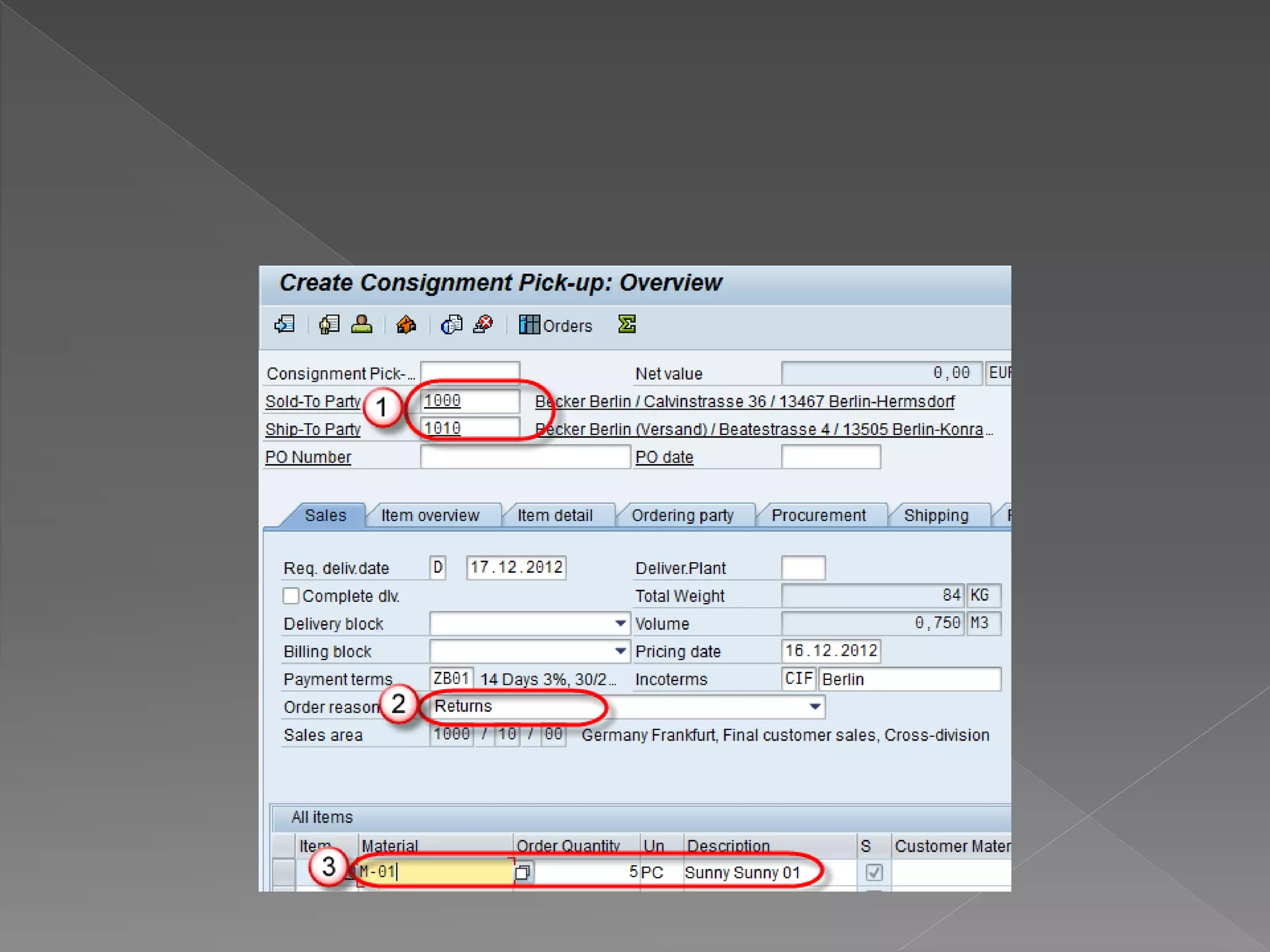Open the header partner person icon
Screen dimensions: 1270x952
[x=362, y=324]
